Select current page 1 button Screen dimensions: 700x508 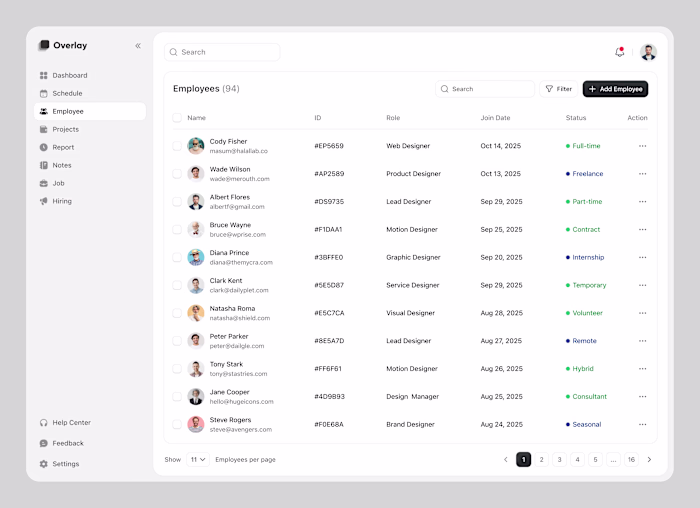pos(524,459)
